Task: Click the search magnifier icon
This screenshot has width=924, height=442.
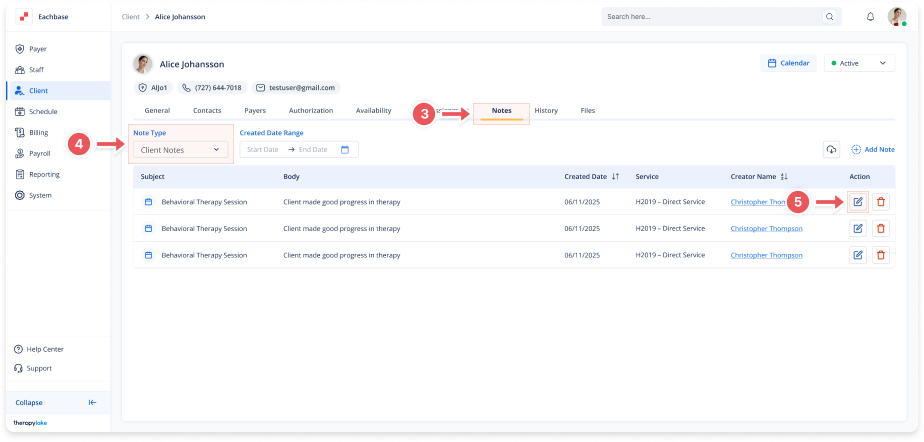Action: 829,17
